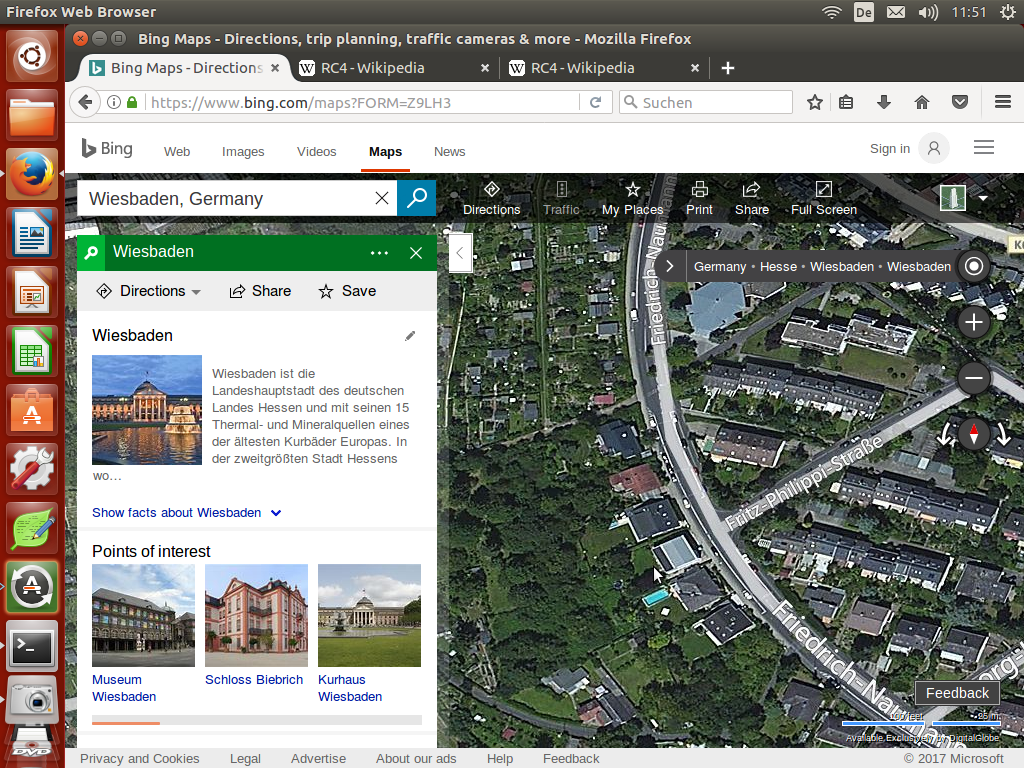
Task: Open the Pocket icon
Action: coord(959,103)
